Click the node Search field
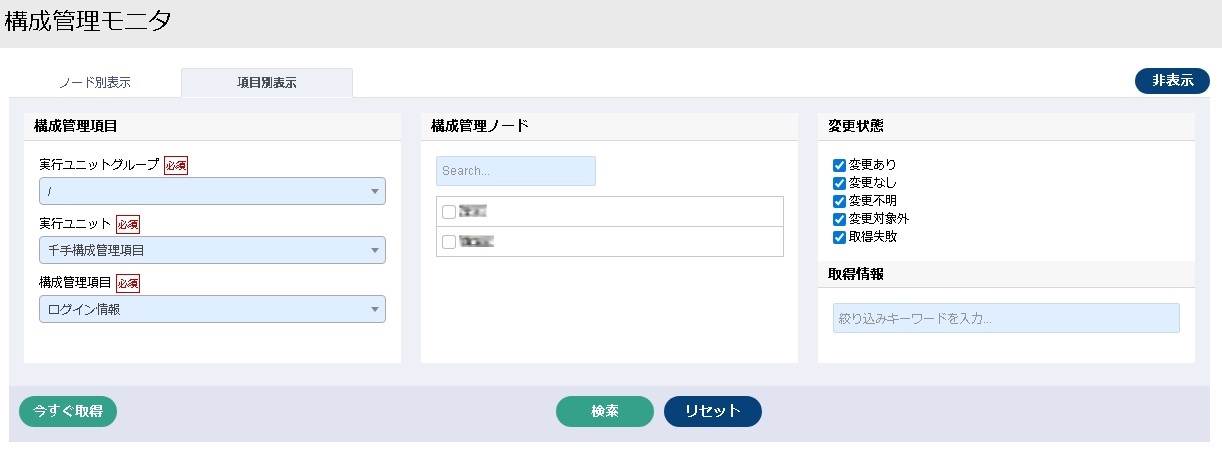The image size is (1222, 452). [516, 171]
